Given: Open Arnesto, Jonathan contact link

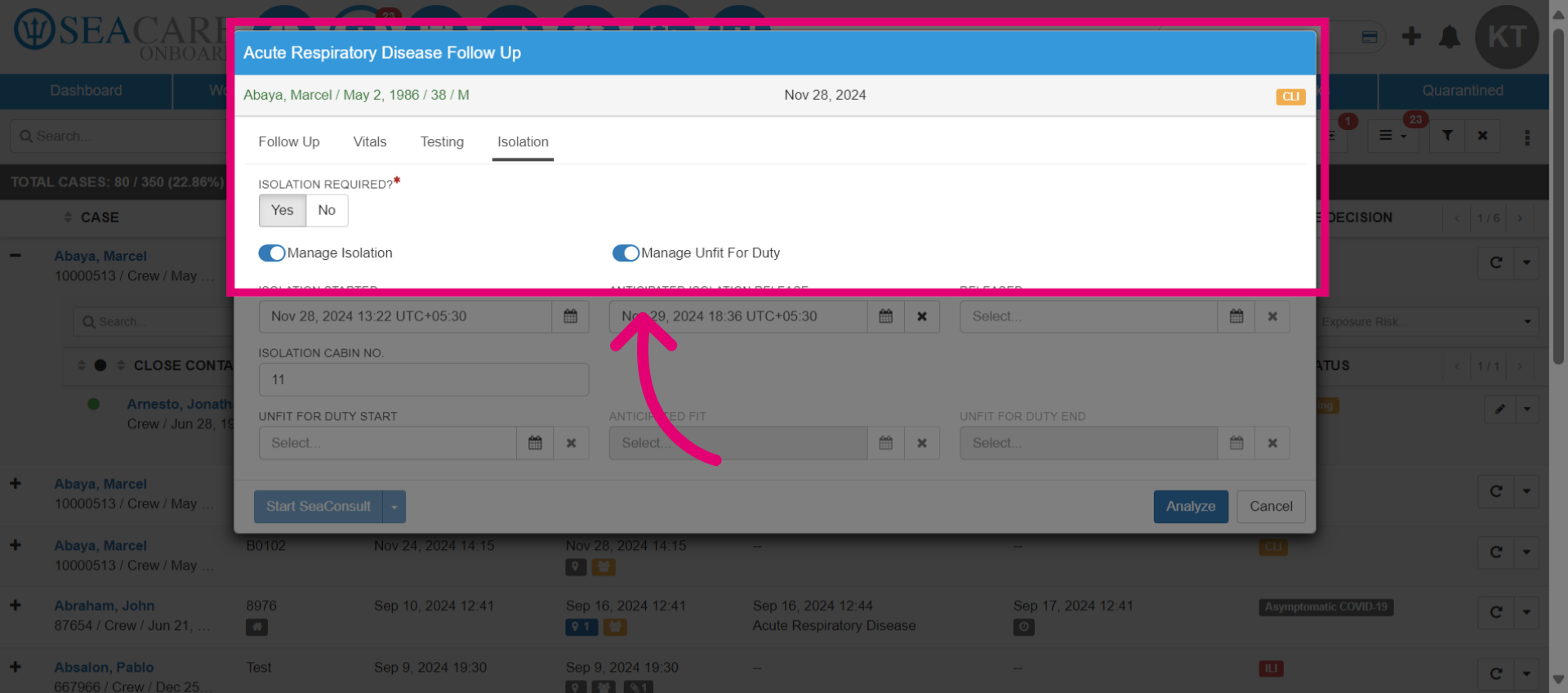Looking at the screenshot, I should pos(180,404).
